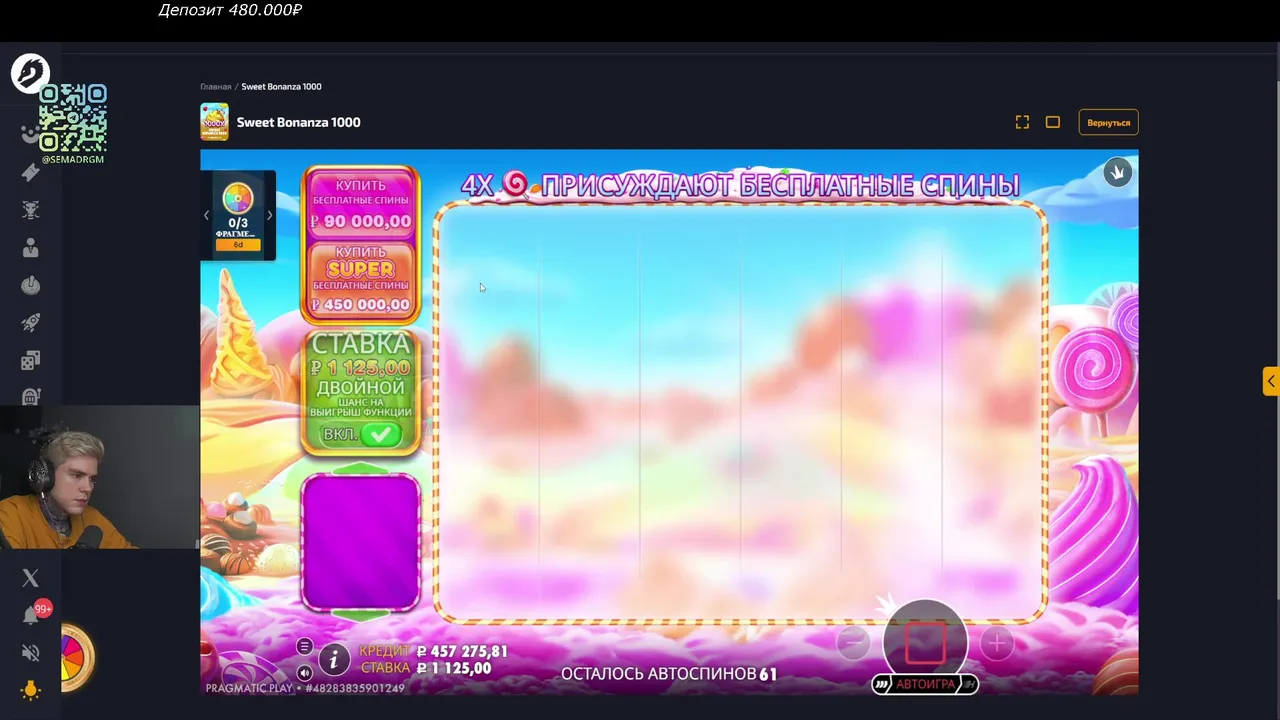Open the live dealer person icon
The image size is (1280, 720).
pos(30,248)
